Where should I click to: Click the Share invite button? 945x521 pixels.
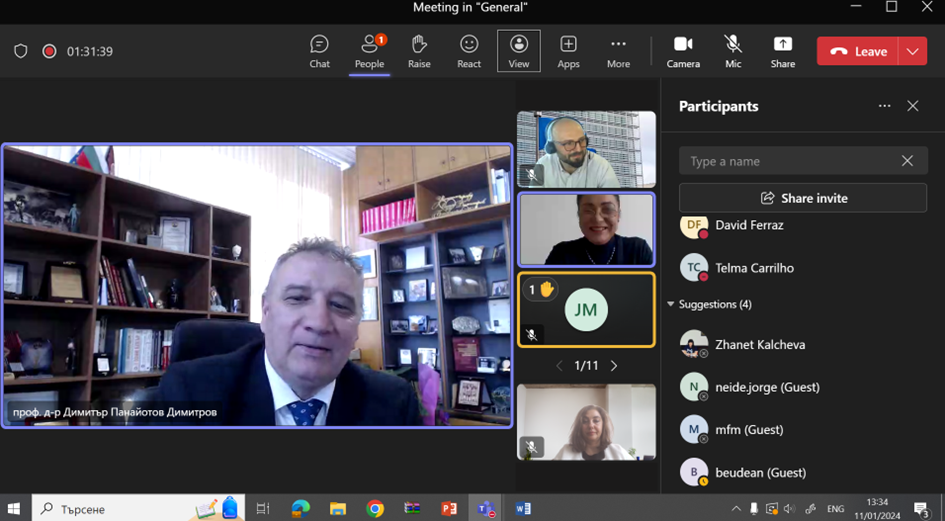803,198
